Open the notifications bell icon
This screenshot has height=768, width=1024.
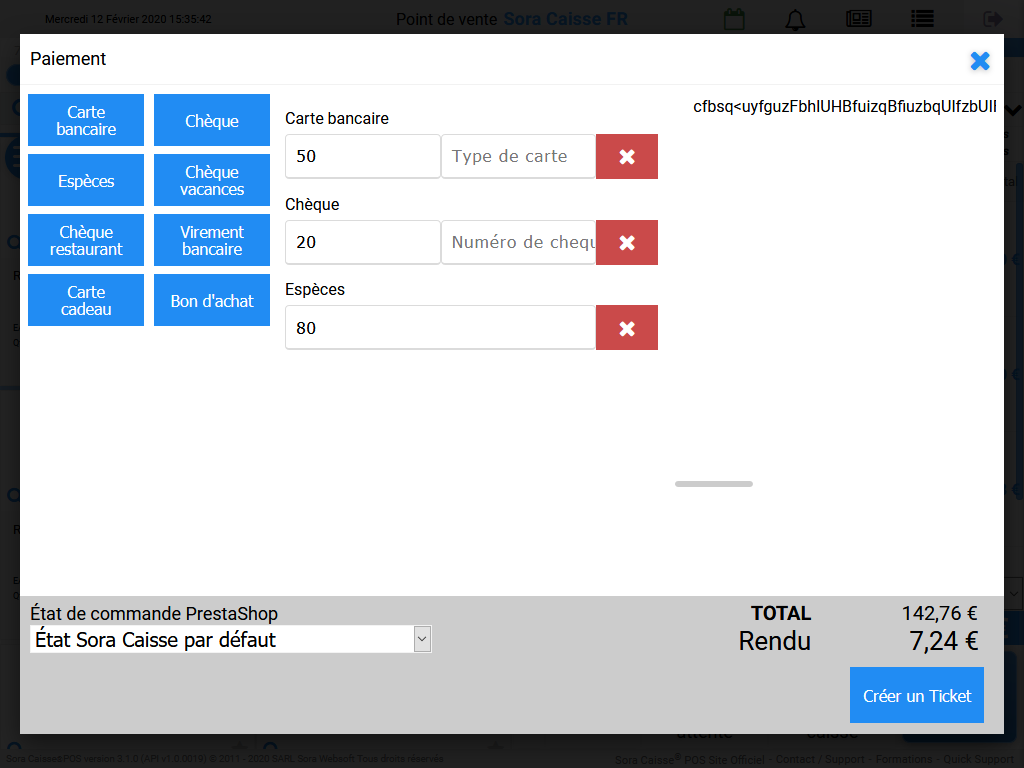pyautogui.click(x=796, y=19)
